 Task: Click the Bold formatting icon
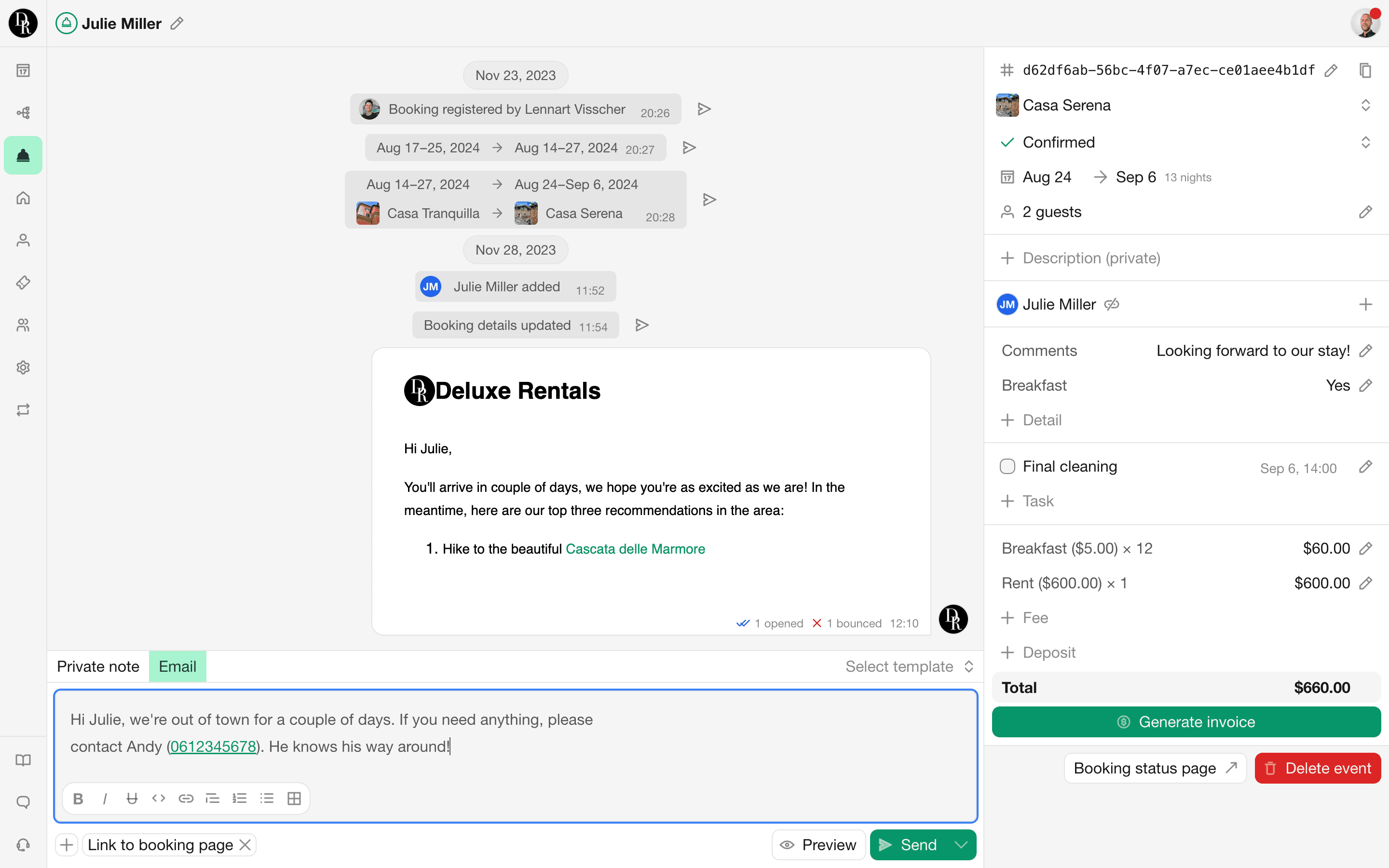(x=79, y=799)
